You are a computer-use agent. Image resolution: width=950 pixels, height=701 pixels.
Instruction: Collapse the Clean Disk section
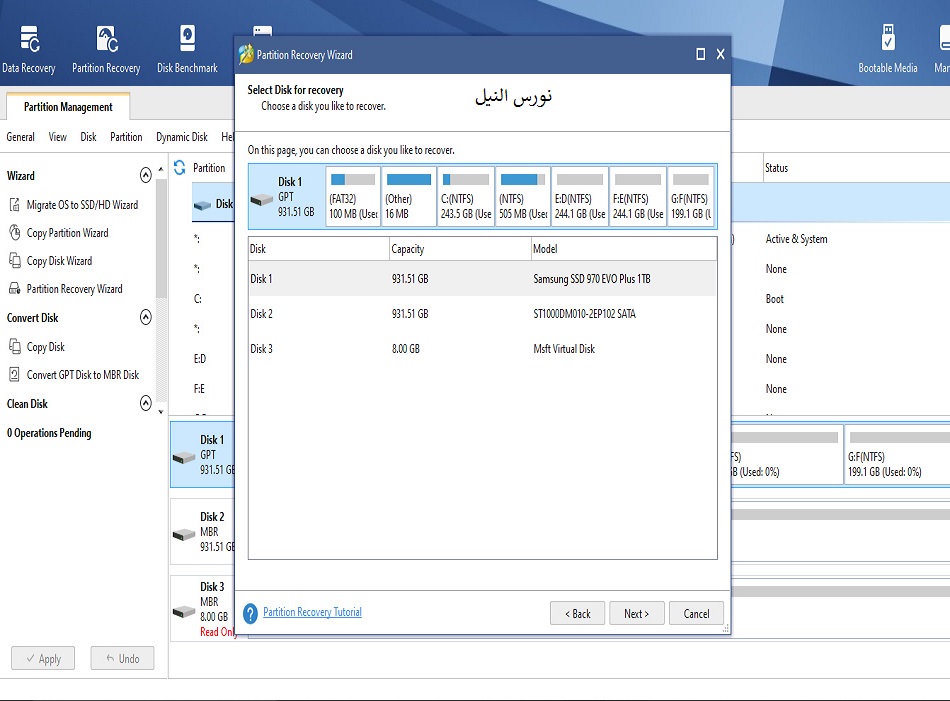[x=146, y=404]
